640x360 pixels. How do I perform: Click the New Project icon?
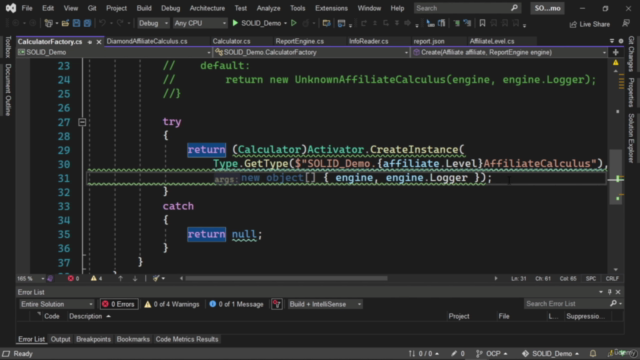(49, 24)
